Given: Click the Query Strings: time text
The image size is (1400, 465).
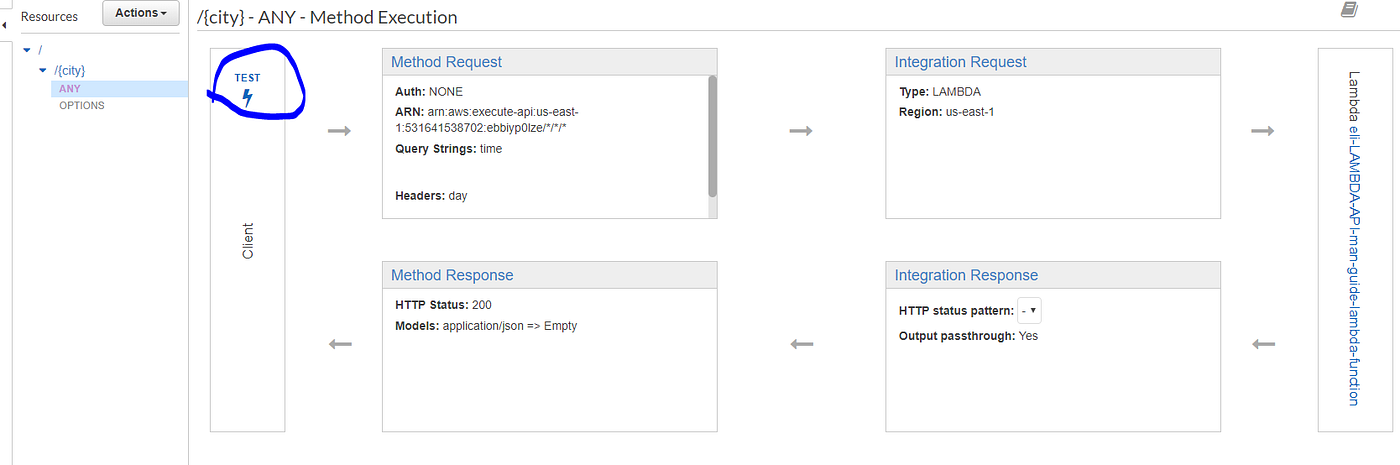Looking at the screenshot, I should (x=449, y=149).
